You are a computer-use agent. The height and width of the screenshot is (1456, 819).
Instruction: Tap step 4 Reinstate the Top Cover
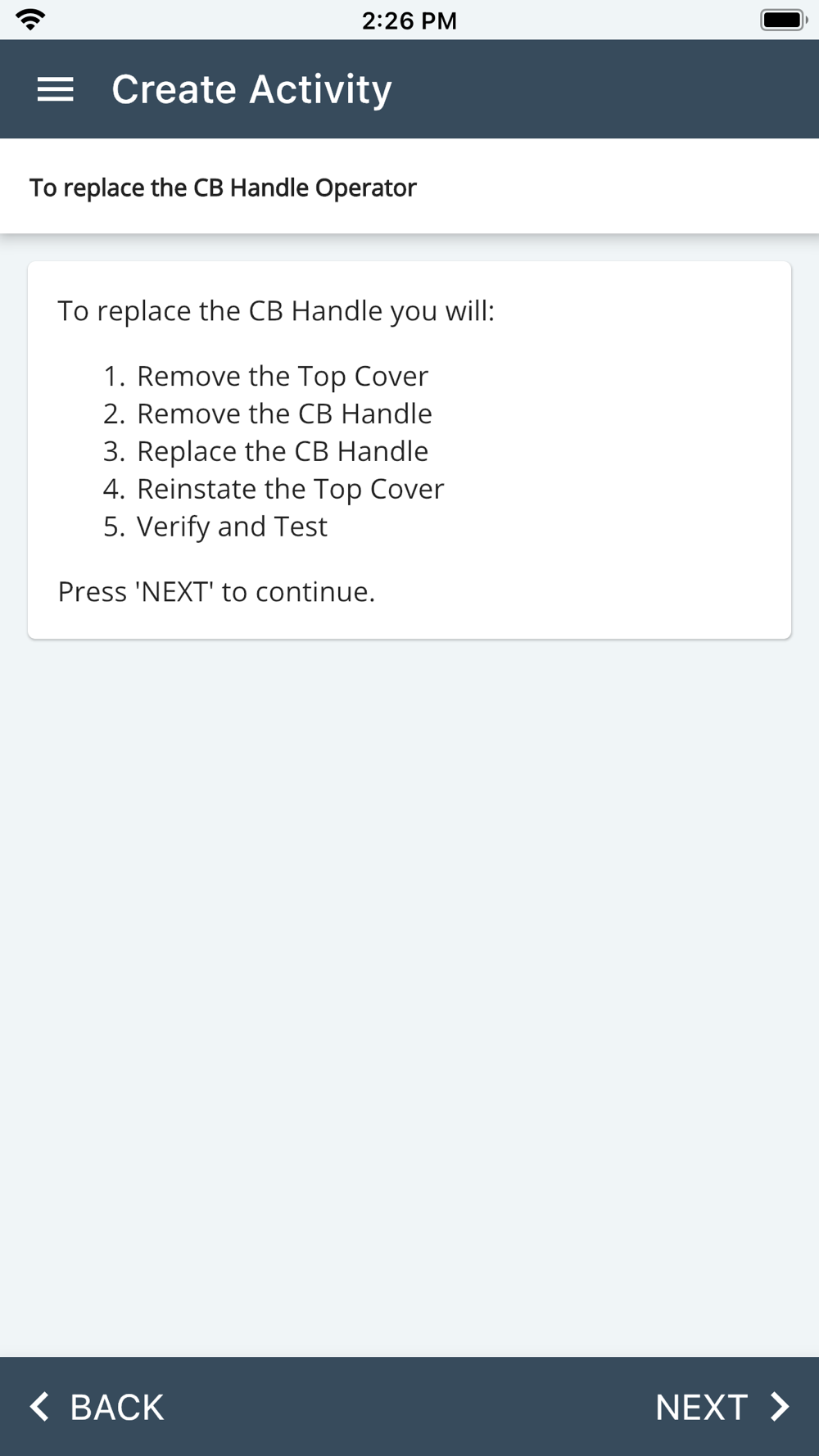[274, 489]
